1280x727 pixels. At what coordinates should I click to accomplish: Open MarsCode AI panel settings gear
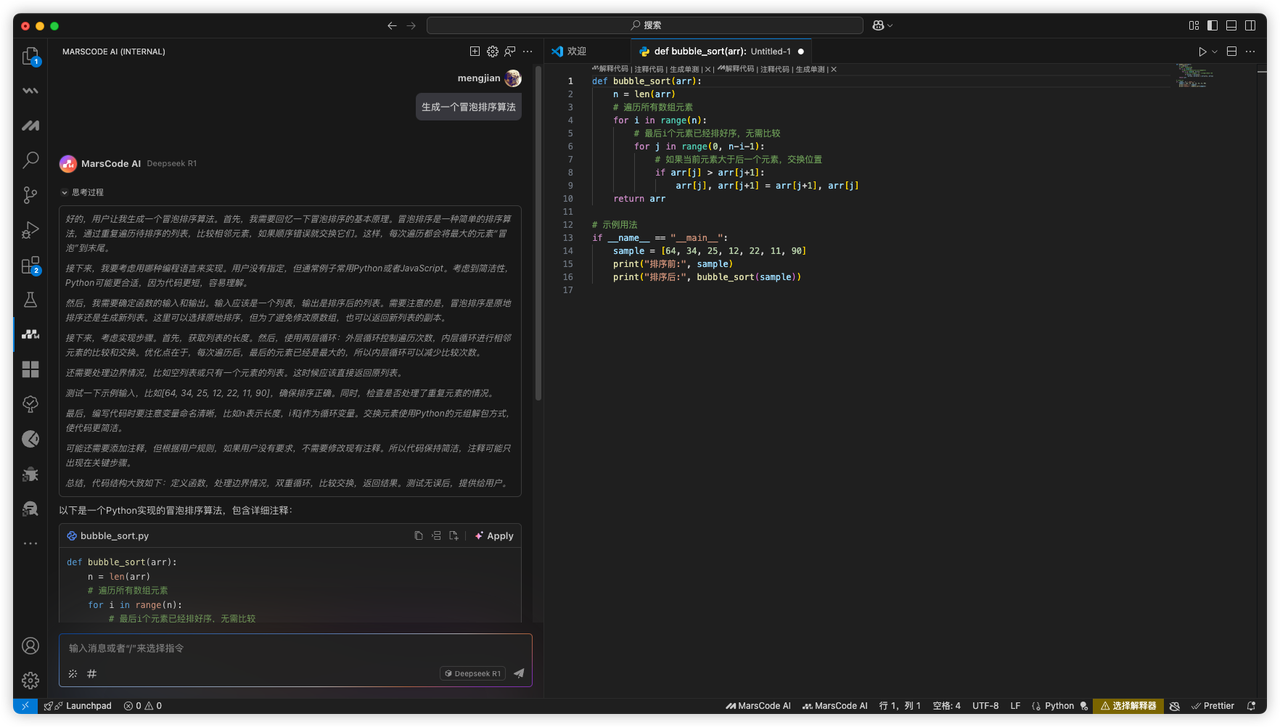click(x=493, y=51)
